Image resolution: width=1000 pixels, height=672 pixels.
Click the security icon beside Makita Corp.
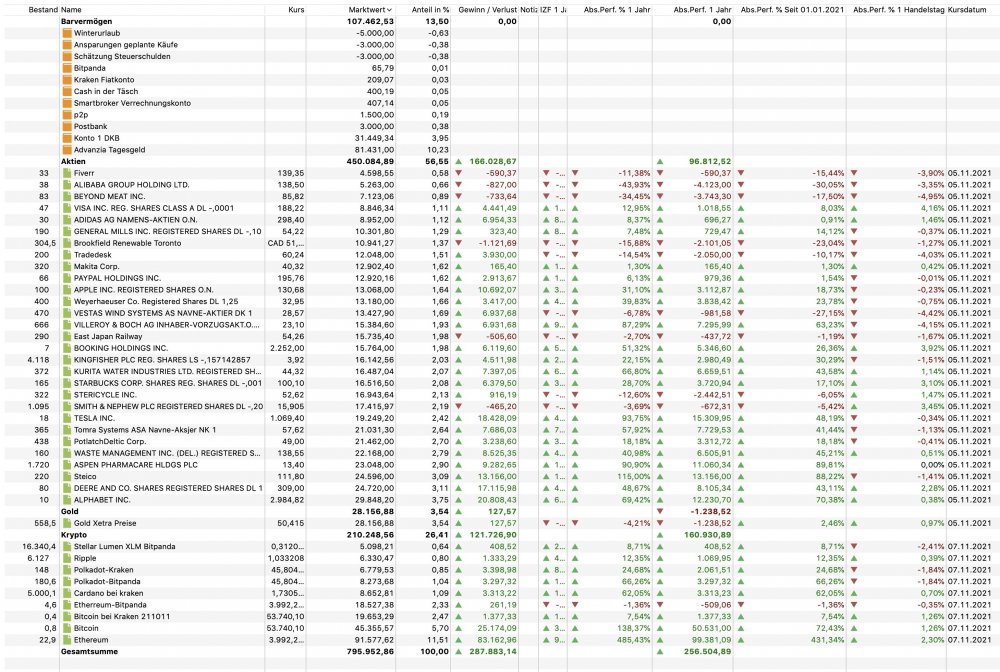tap(67, 267)
